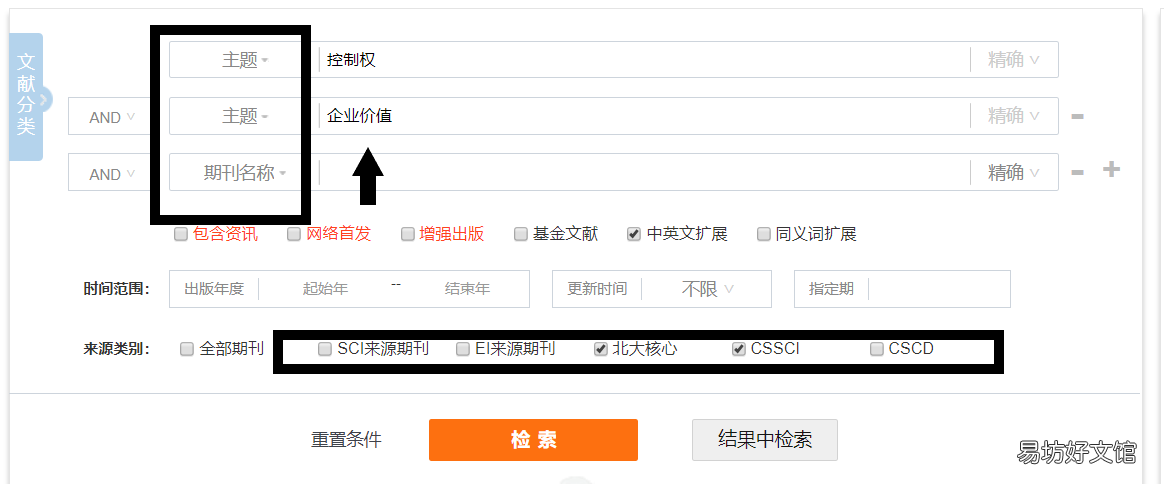Click the 更新时间 label
Image resolution: width=1164 pixels, height=484 pixels.
(597, 289)
